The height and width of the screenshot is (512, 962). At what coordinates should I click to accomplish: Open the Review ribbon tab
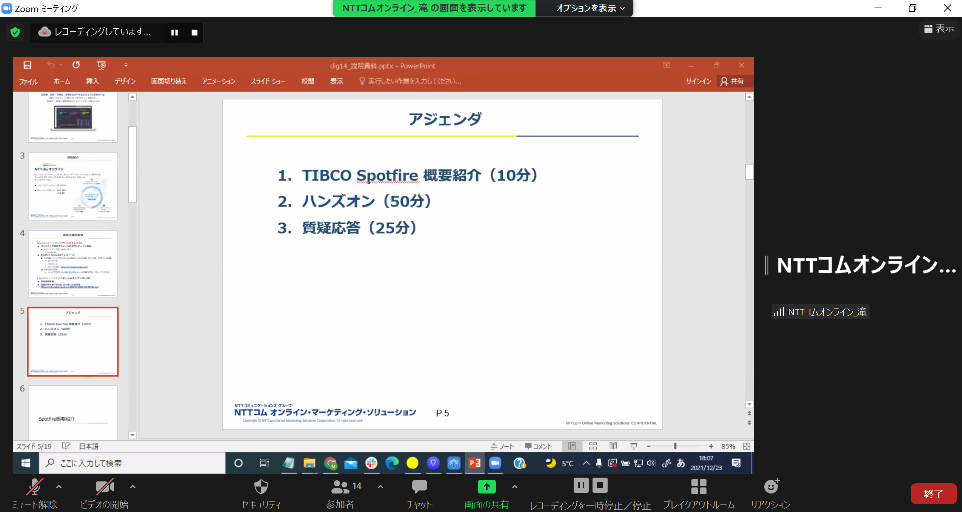click(x=308, y=82)
